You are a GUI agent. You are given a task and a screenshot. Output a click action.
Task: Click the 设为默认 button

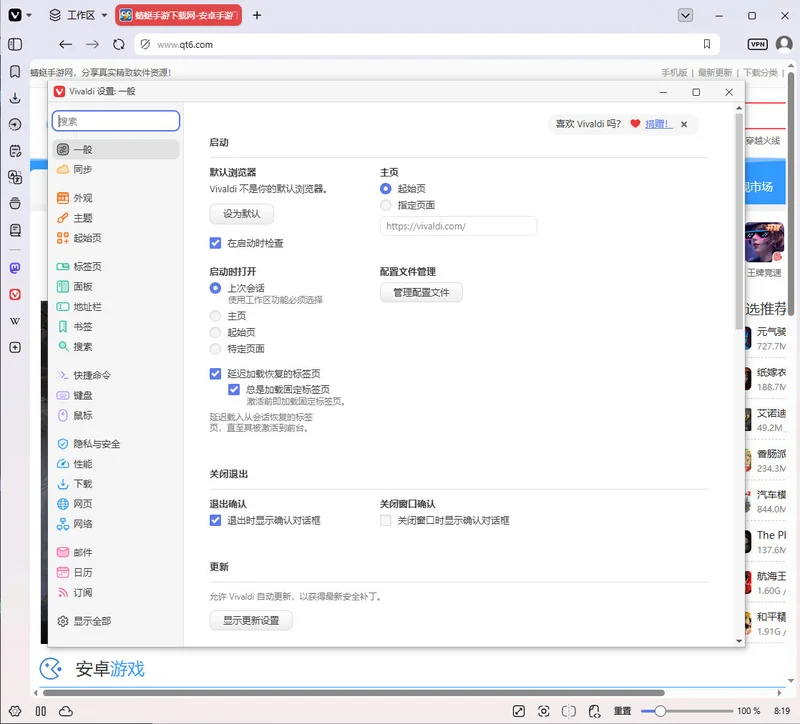click(241, 214)
